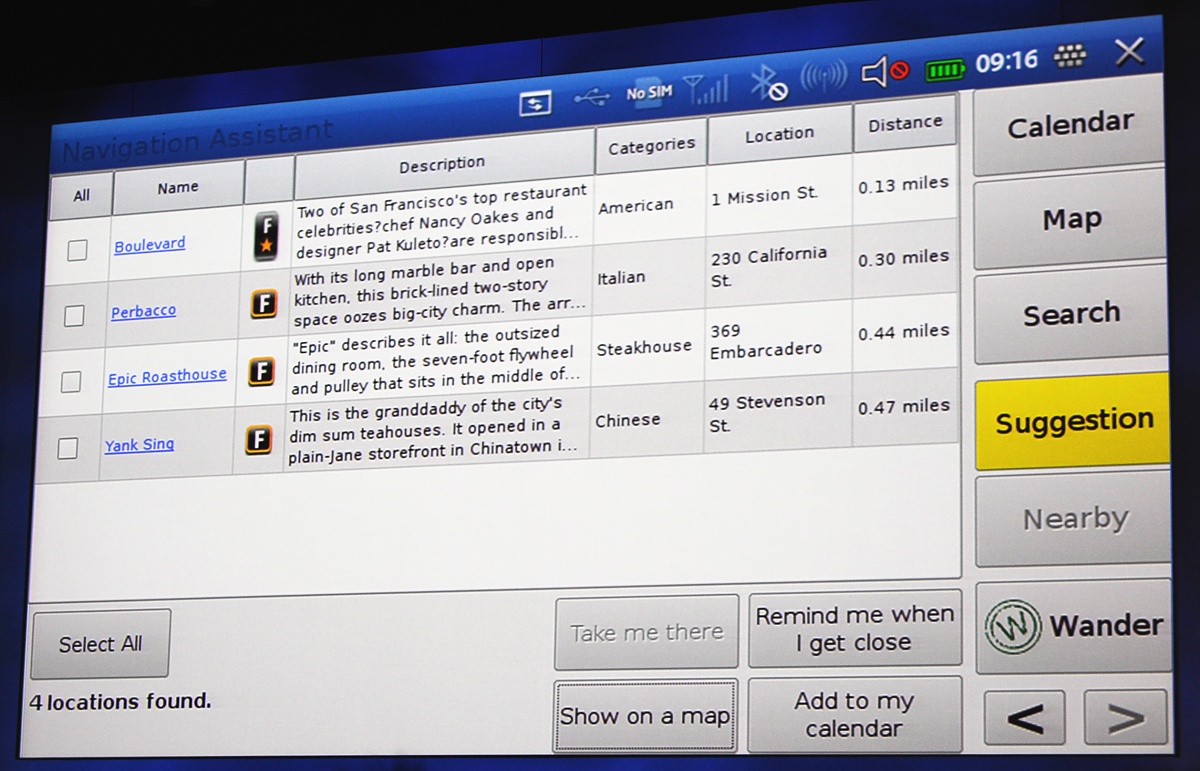Viewport: 1200px width, 771px height.
Task: Click the F icon beside Yank Sing
Action: coord(258,440)
